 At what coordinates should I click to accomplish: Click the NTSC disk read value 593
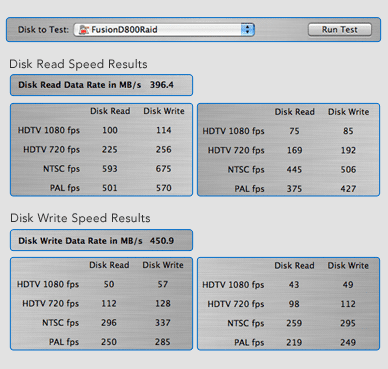110,169
